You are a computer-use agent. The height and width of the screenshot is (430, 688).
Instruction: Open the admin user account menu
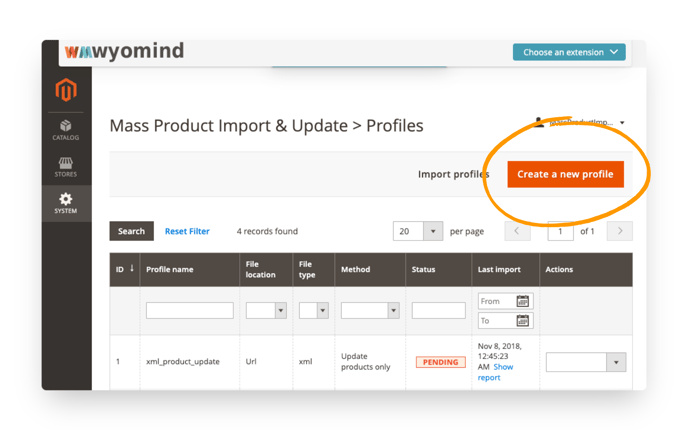[x=580, y=122]
